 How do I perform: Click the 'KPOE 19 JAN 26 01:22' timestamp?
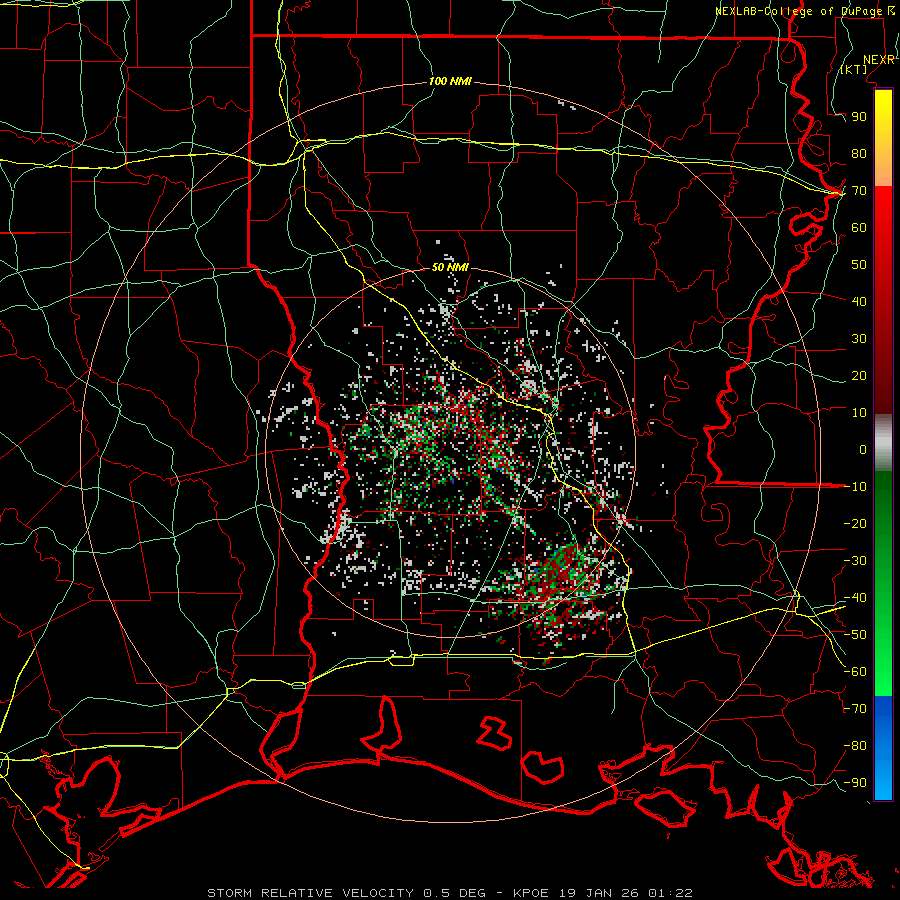(x=603, y=893)
